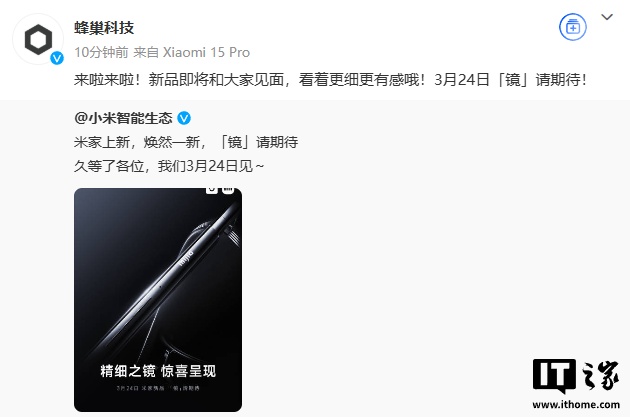Open the @小米智能生态 mention link
This screenshot has width=630, height=417.
[123, 118]
